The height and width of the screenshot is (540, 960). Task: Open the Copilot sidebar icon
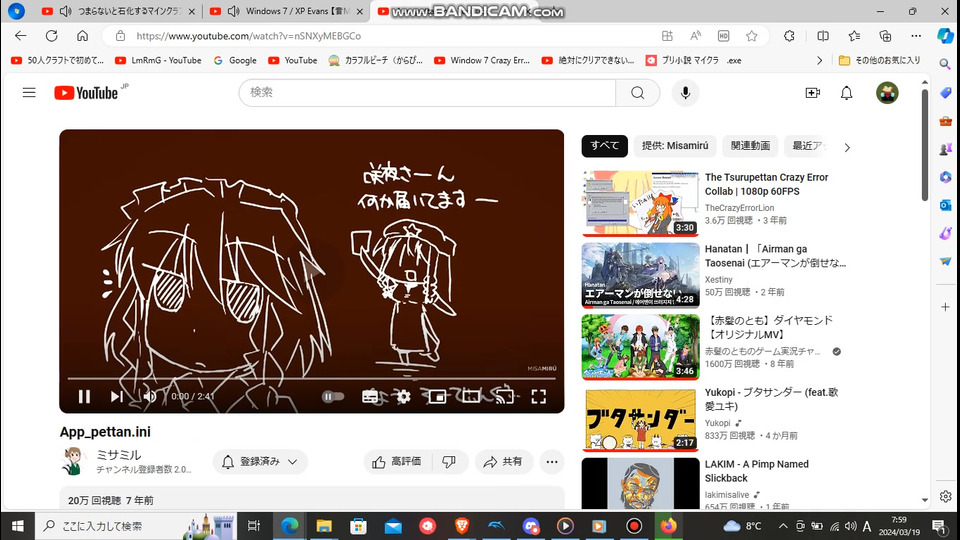point(945,36)
